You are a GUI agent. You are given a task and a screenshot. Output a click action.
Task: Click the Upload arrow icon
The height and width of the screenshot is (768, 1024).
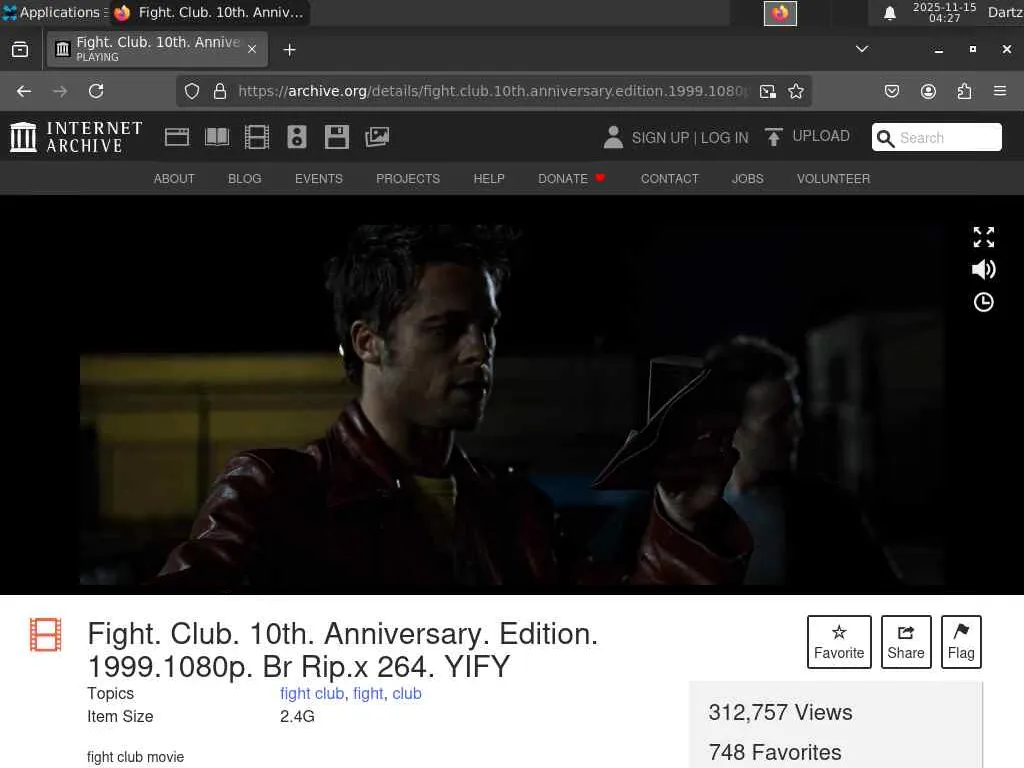point(773,137)
